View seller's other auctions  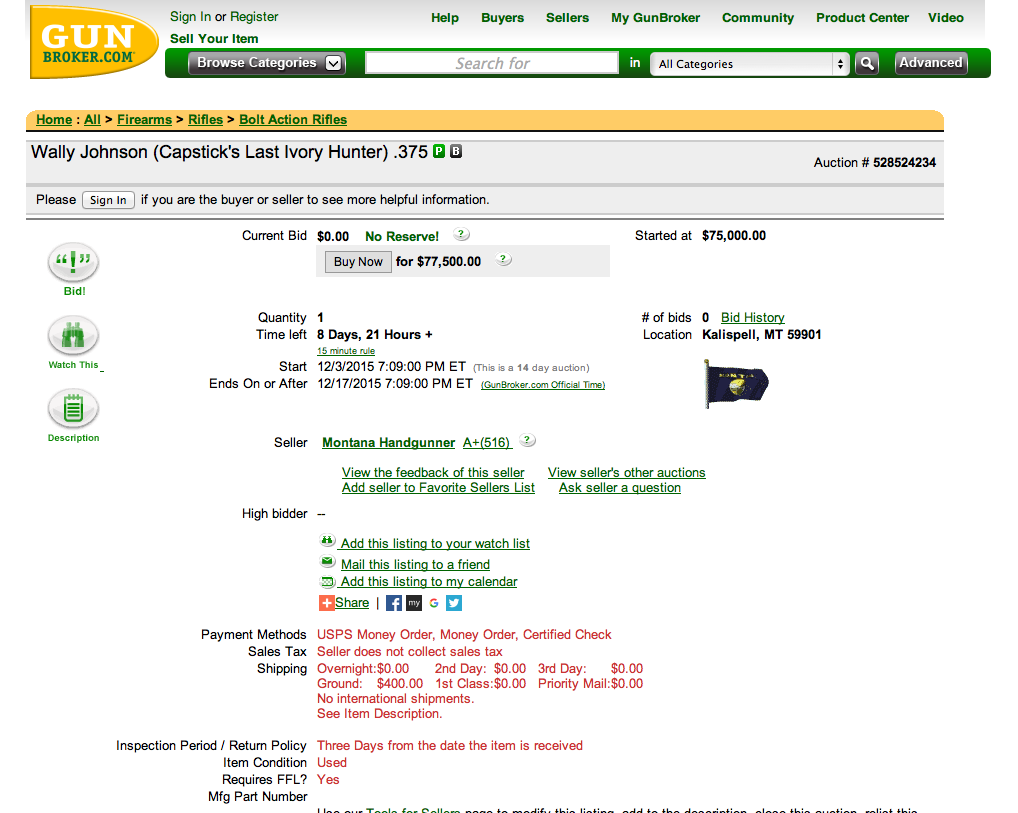click(x=627, y=473)
